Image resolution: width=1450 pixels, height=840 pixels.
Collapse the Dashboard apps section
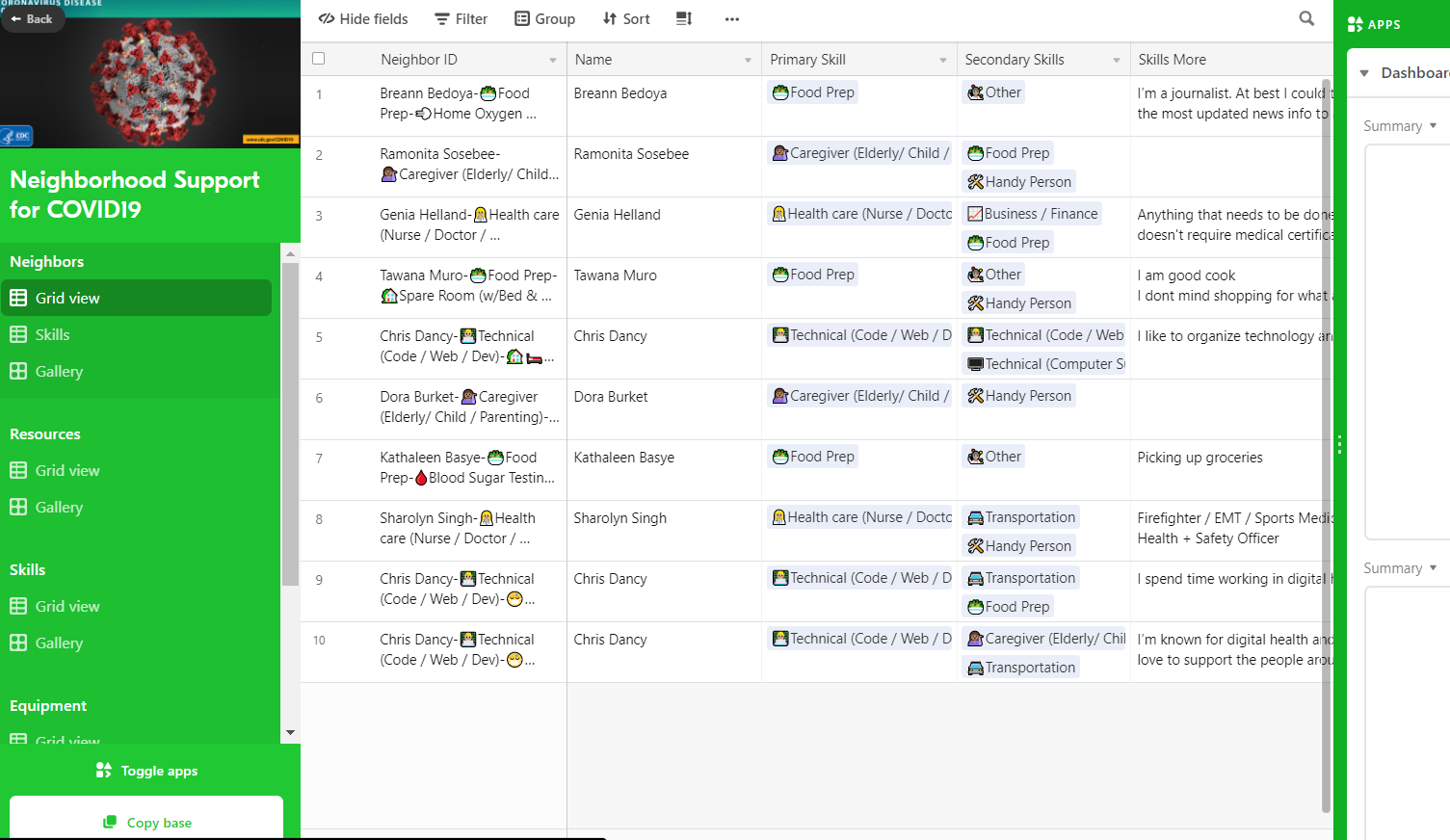pos(1364,73)
